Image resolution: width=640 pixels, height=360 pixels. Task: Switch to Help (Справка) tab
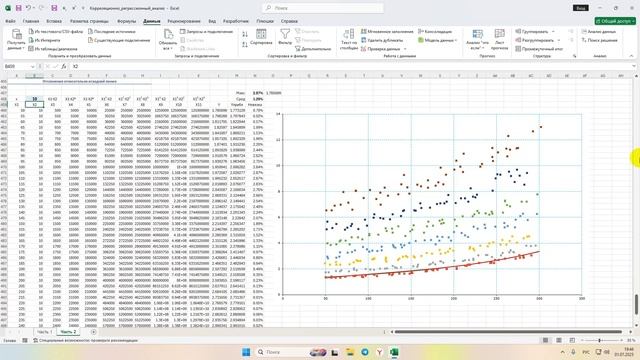pos(289,21)
